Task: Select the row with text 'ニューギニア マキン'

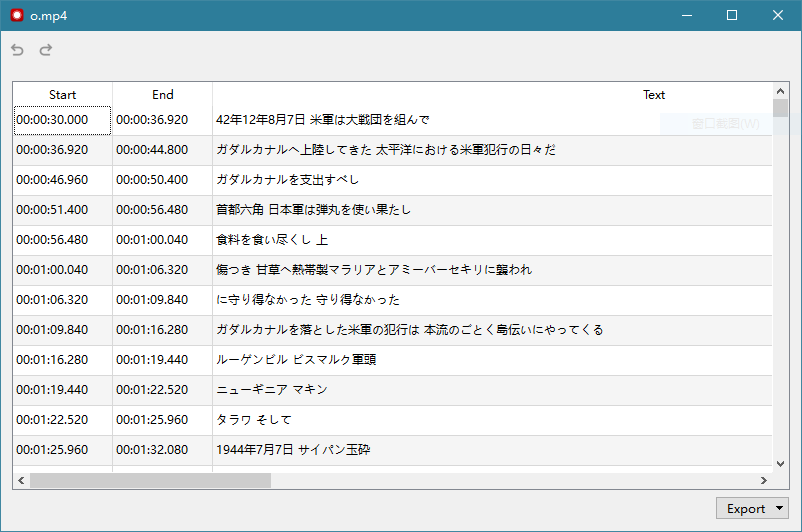Action: click(271, 390)
